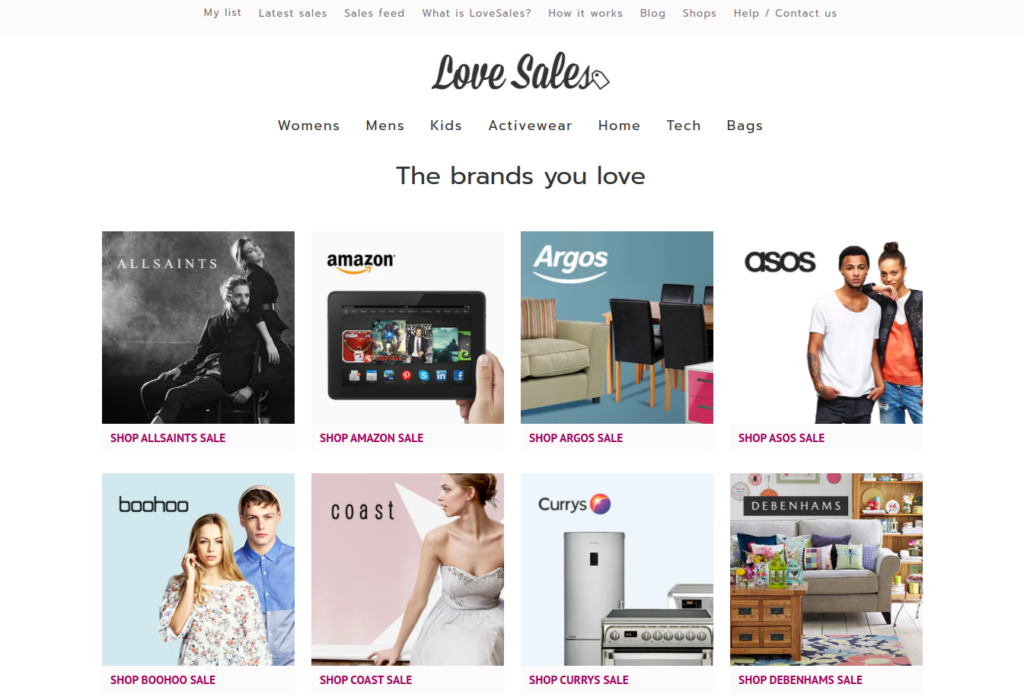Open the AllSaints brand image

click(x=198, y=327)
